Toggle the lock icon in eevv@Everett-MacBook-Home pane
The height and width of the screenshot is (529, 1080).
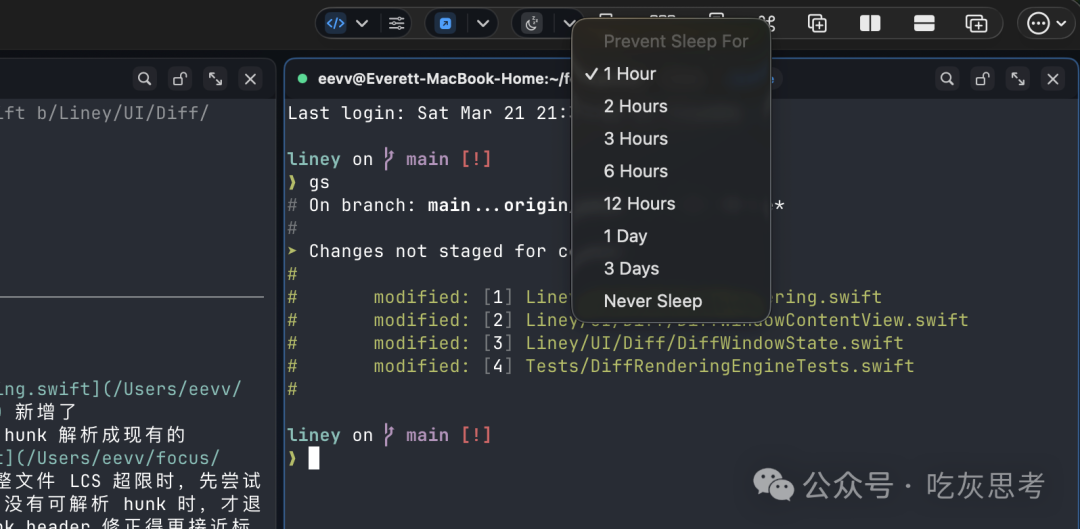click(983, 79)
